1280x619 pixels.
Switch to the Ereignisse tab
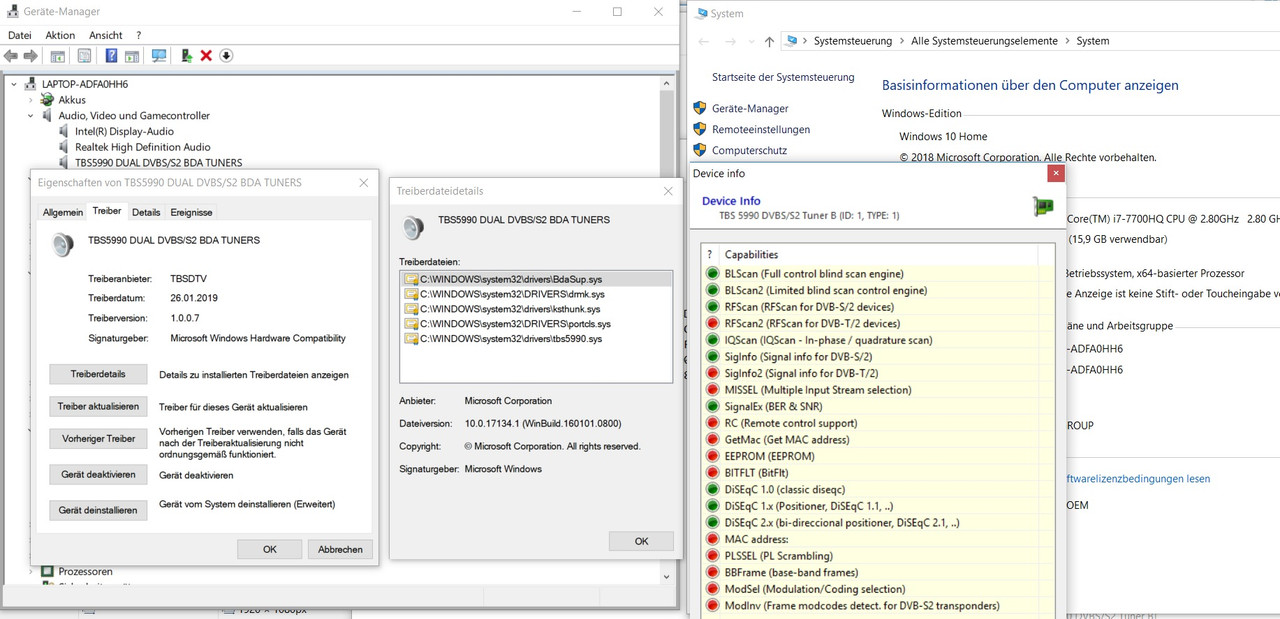click(191, 212)
